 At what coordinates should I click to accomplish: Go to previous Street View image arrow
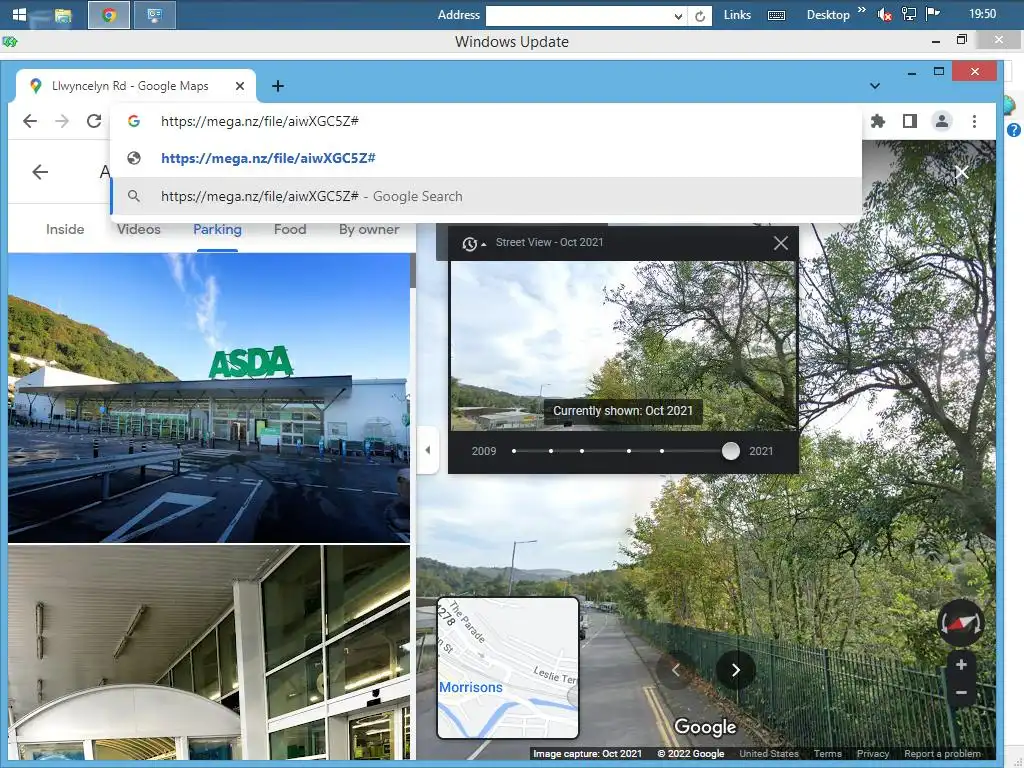click(x=676, y=670)
